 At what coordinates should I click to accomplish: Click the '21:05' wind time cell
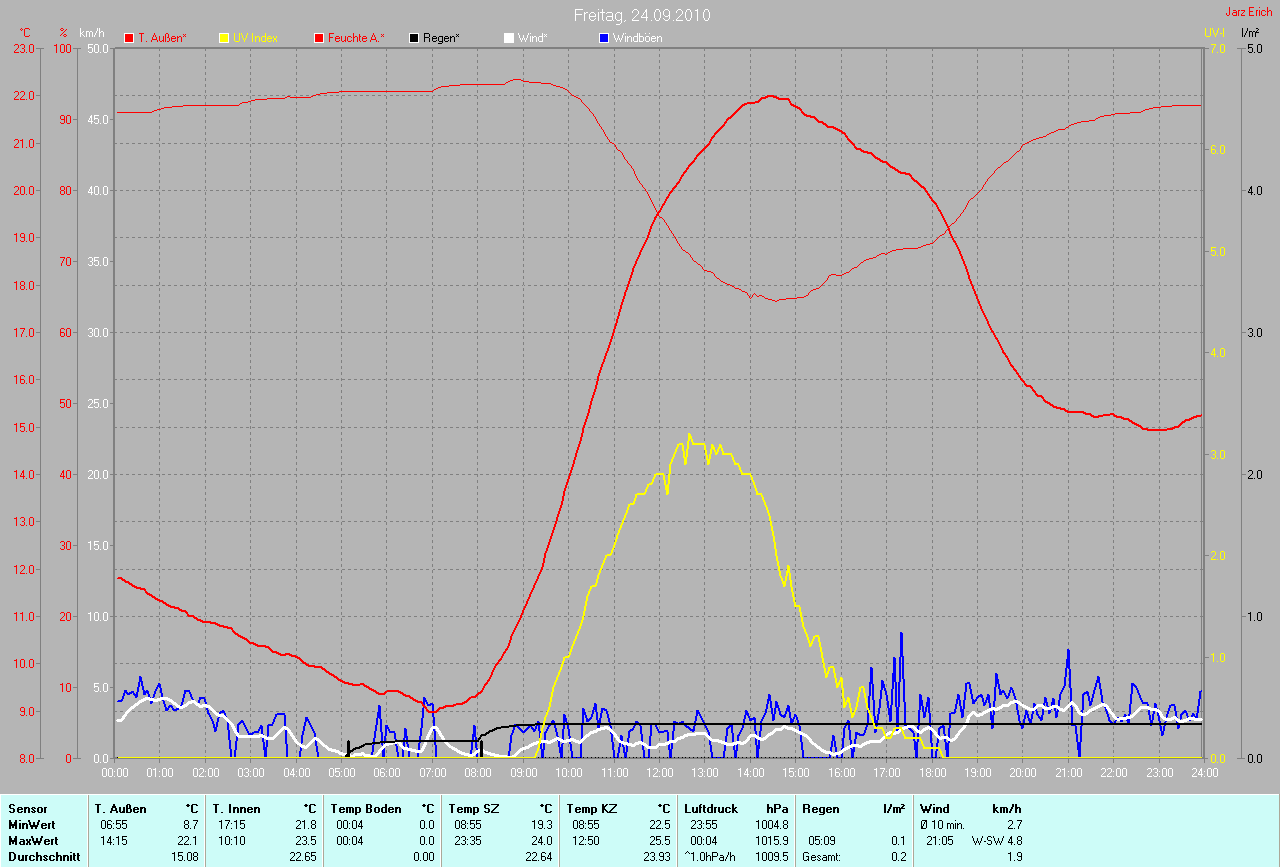tap(940, 841)
